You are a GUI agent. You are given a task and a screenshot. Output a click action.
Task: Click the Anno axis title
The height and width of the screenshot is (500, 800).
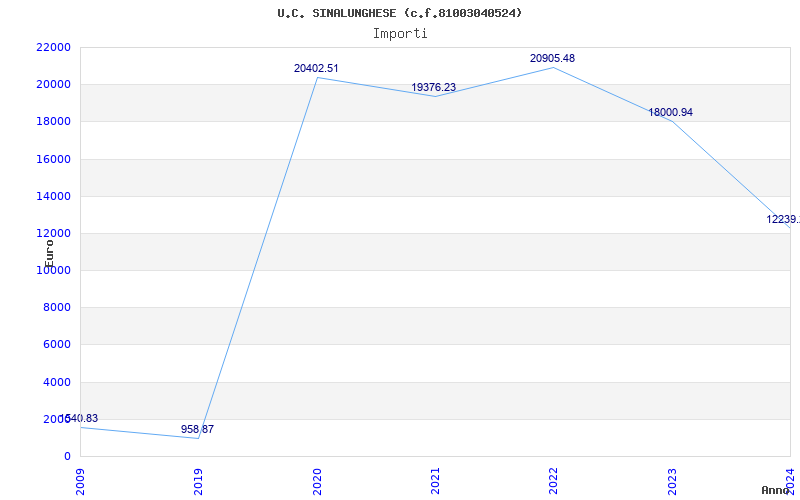coord(776,490)
